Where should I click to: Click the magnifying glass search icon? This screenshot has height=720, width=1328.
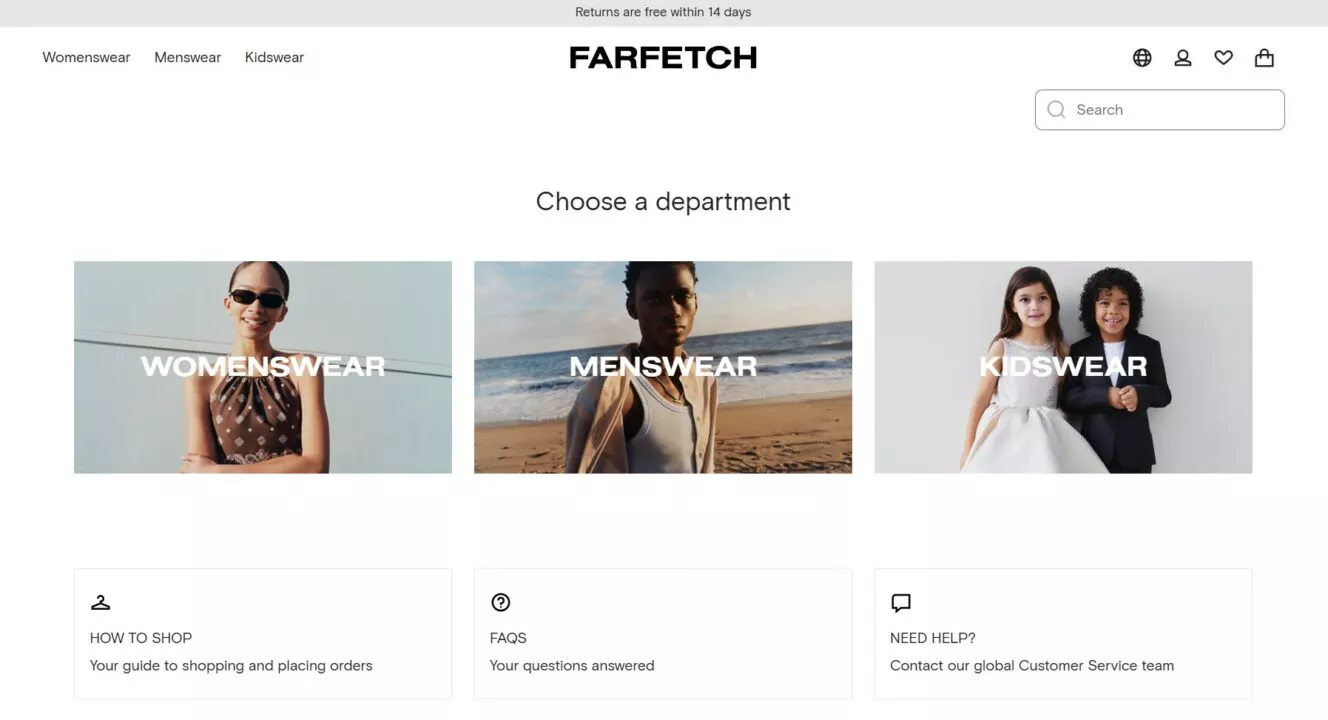(x=1056, y=110)
